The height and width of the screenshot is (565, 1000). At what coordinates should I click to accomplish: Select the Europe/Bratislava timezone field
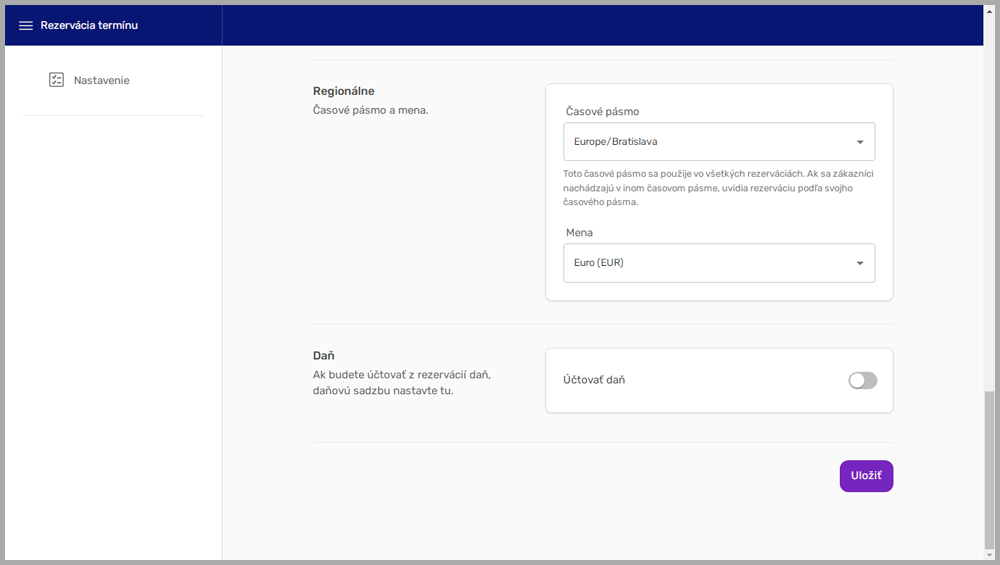[700, 142]
